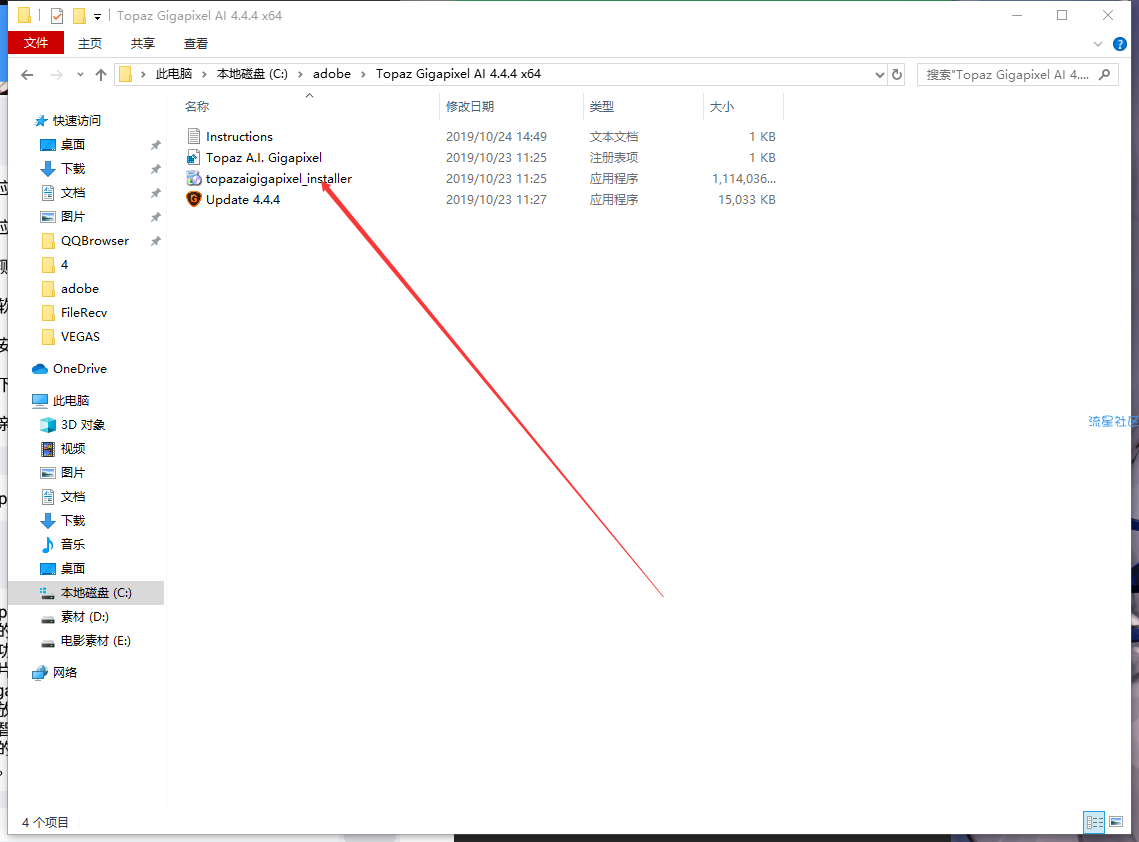Click adobe in address breadcrumb

[332, 74]
